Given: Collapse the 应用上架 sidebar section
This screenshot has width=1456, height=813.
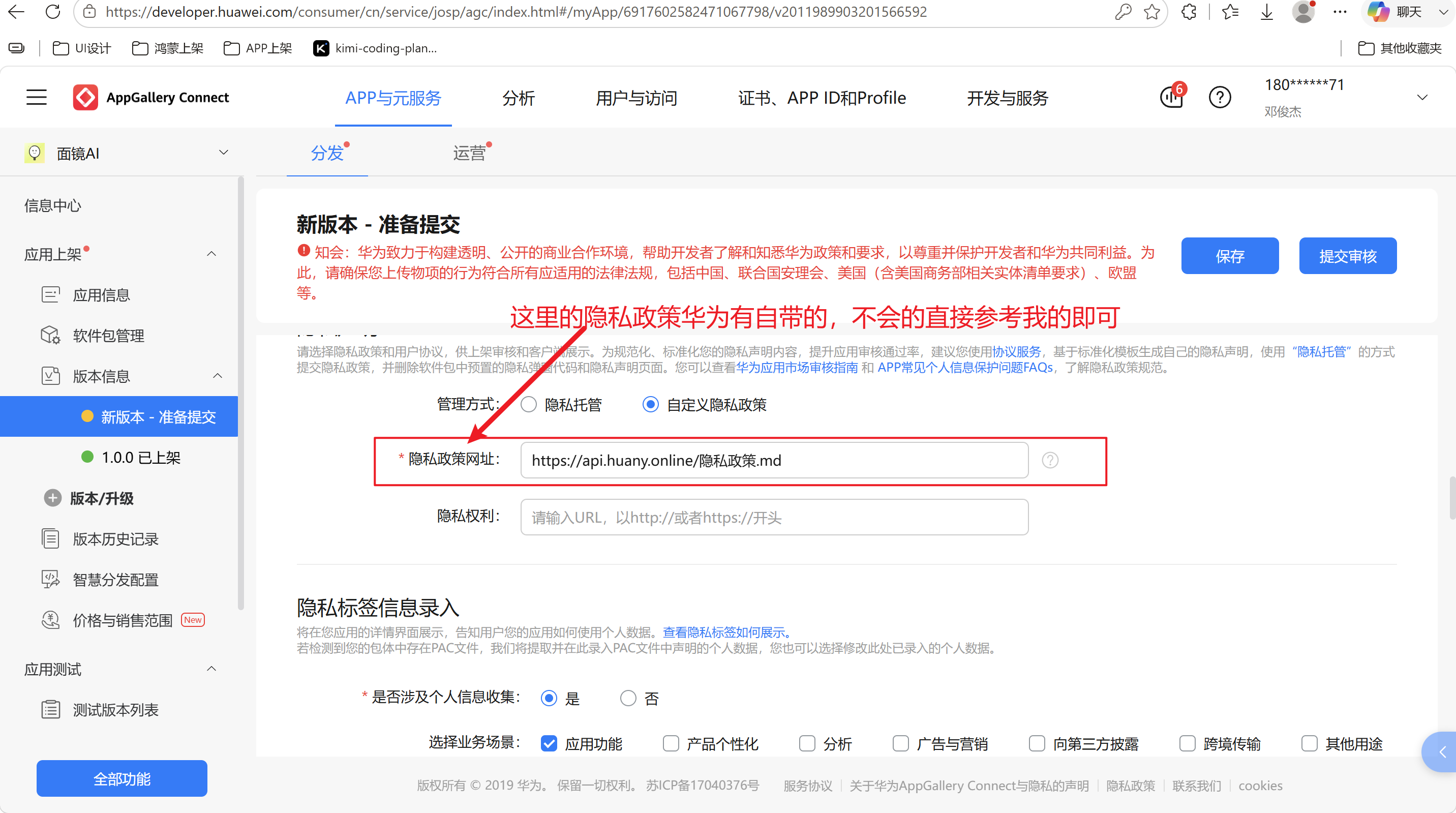Looking at the screenshot, I should point(211,254).
